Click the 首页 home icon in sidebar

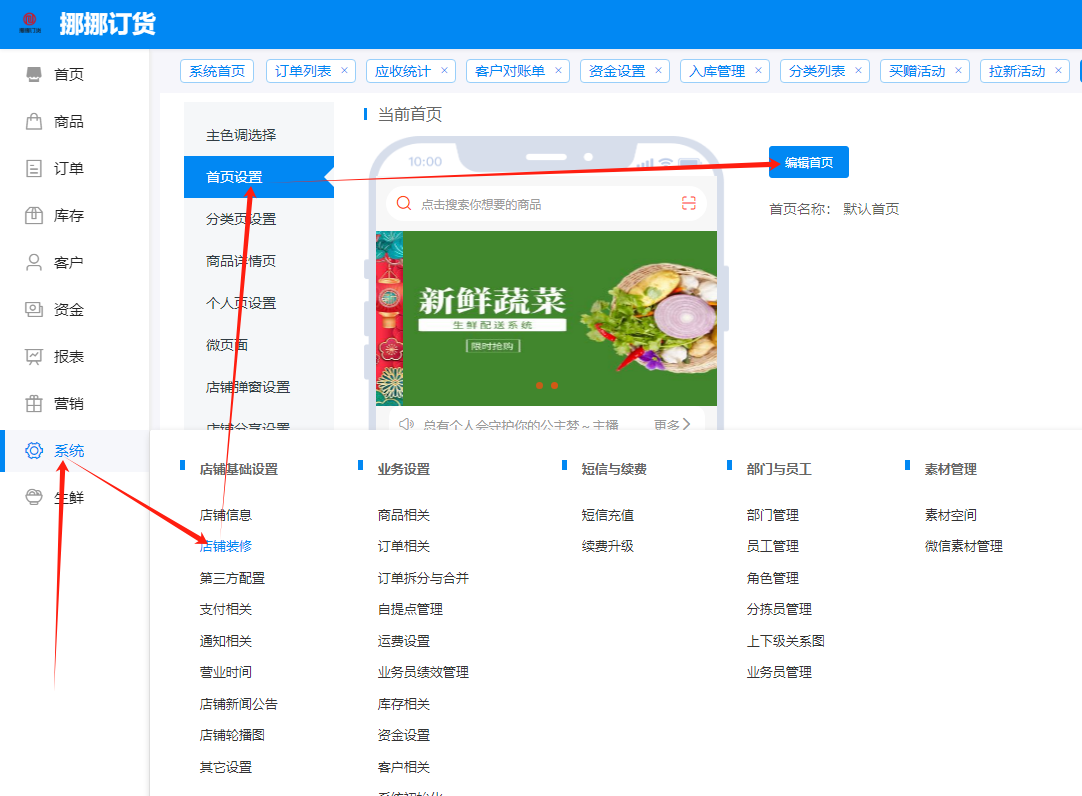[34, 75]
